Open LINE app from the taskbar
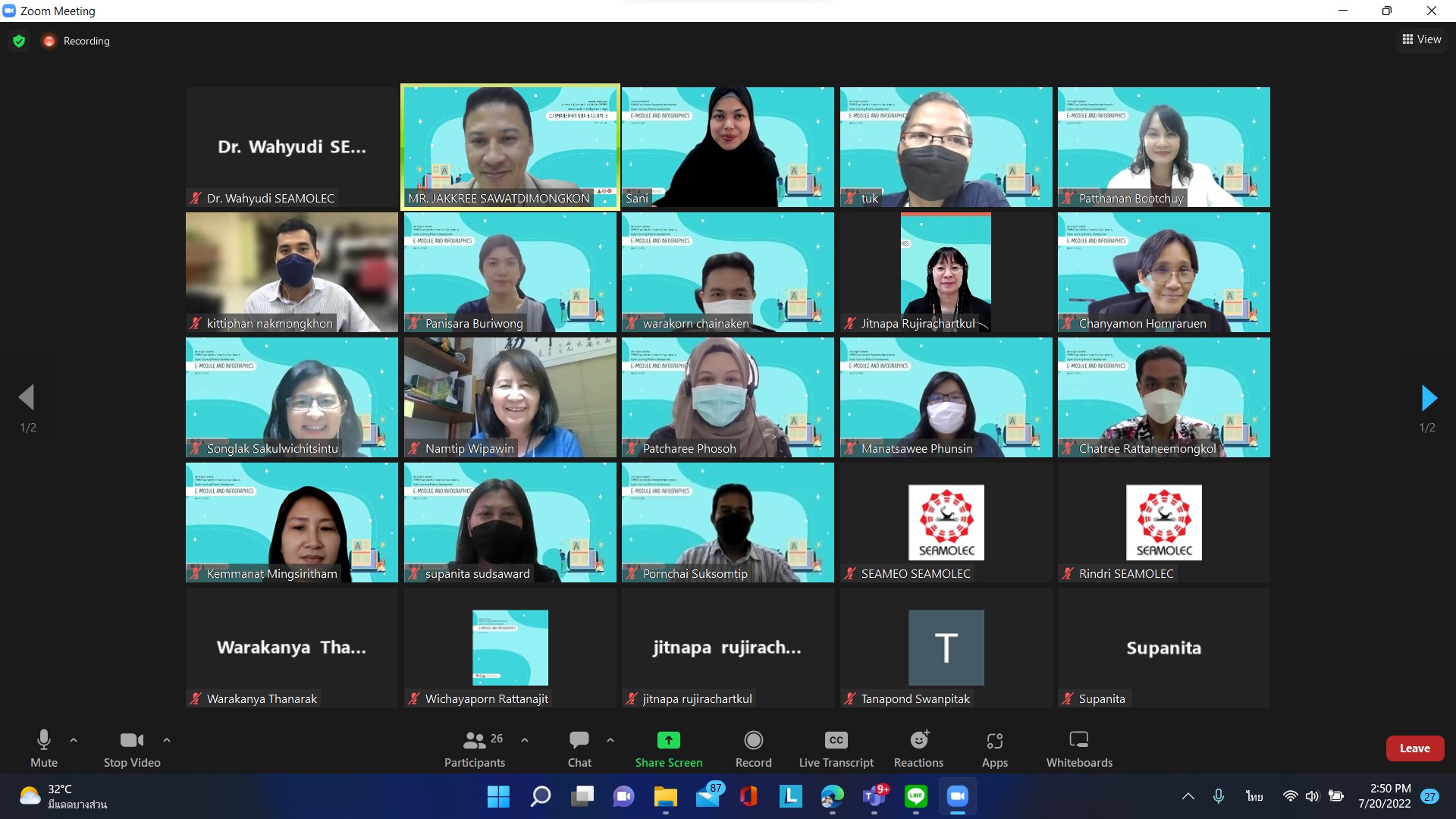This screenshot has width=1456, height=819. pos(916,795)
